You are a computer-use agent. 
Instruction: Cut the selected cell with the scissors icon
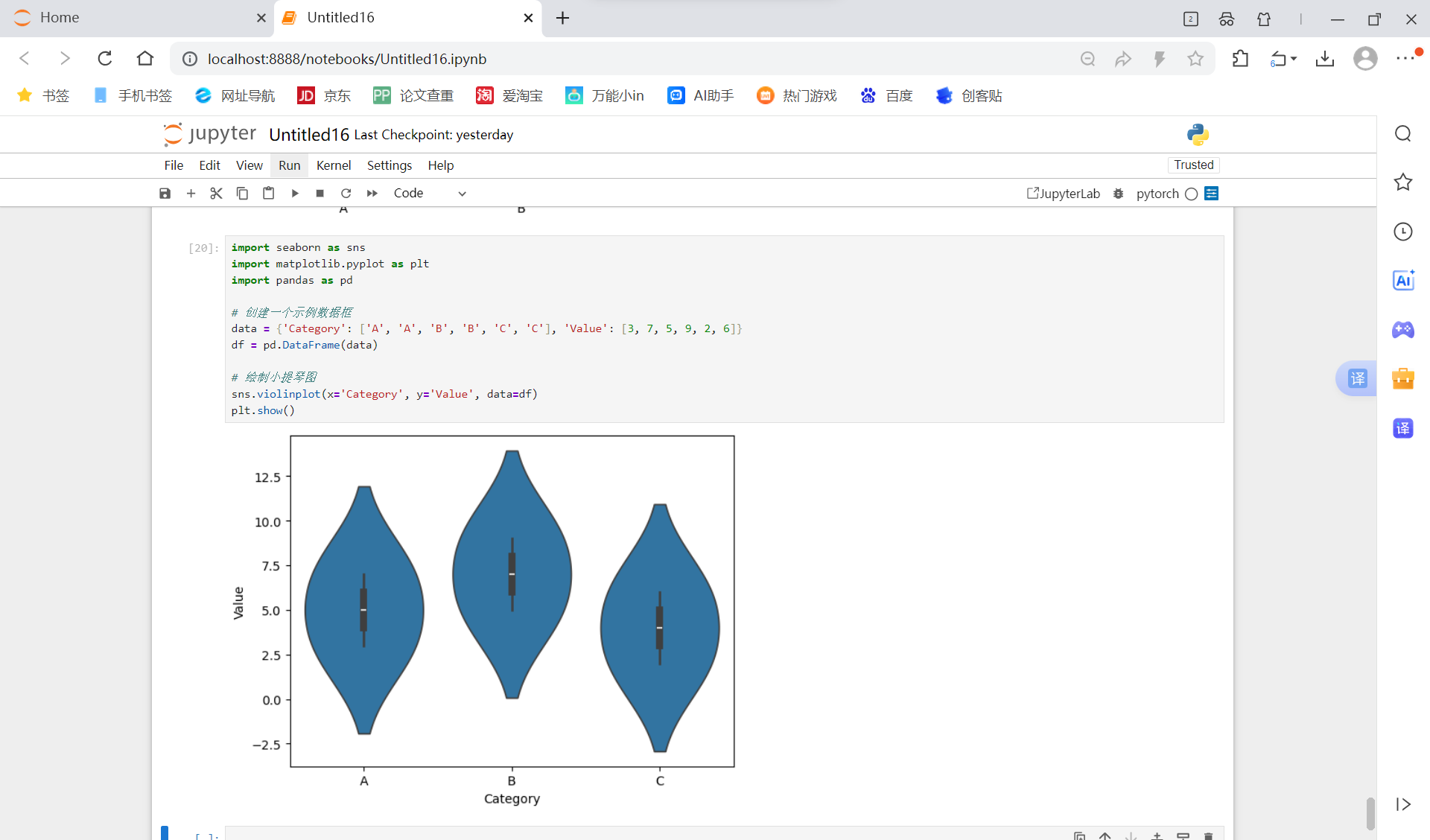pyautogui.click(x=216, y=194)
